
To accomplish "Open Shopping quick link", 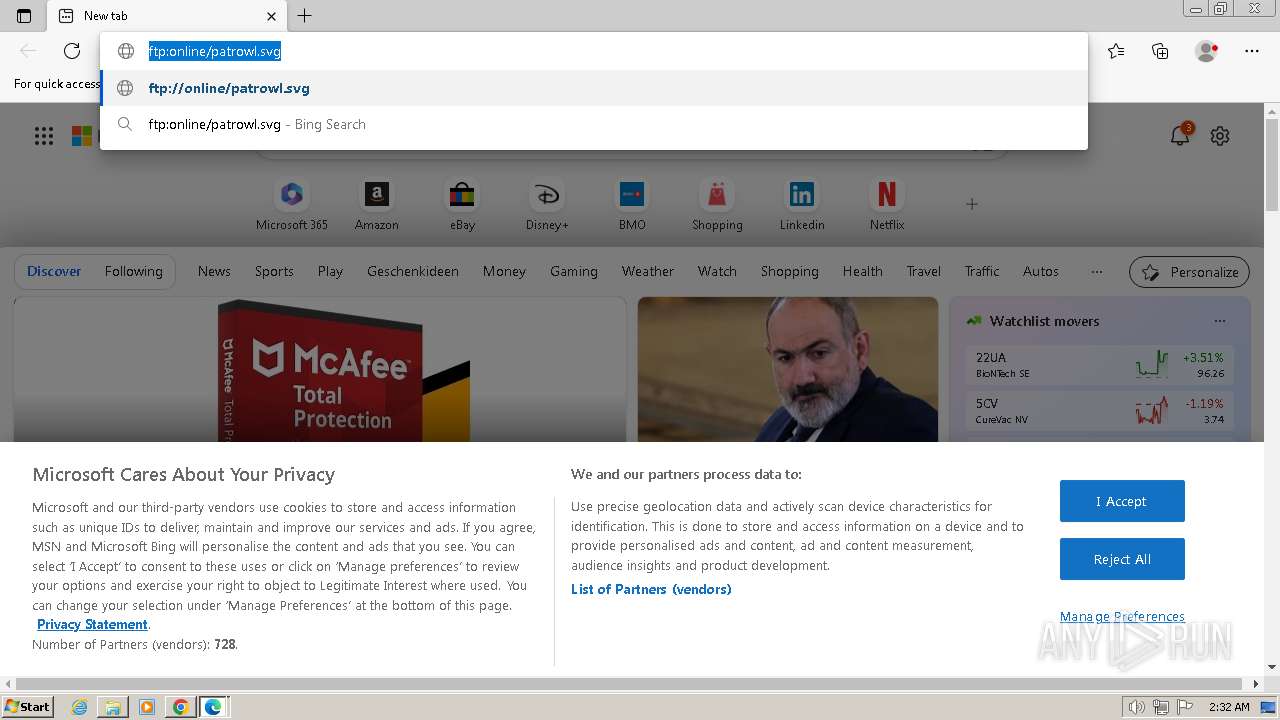I will 717,205.
